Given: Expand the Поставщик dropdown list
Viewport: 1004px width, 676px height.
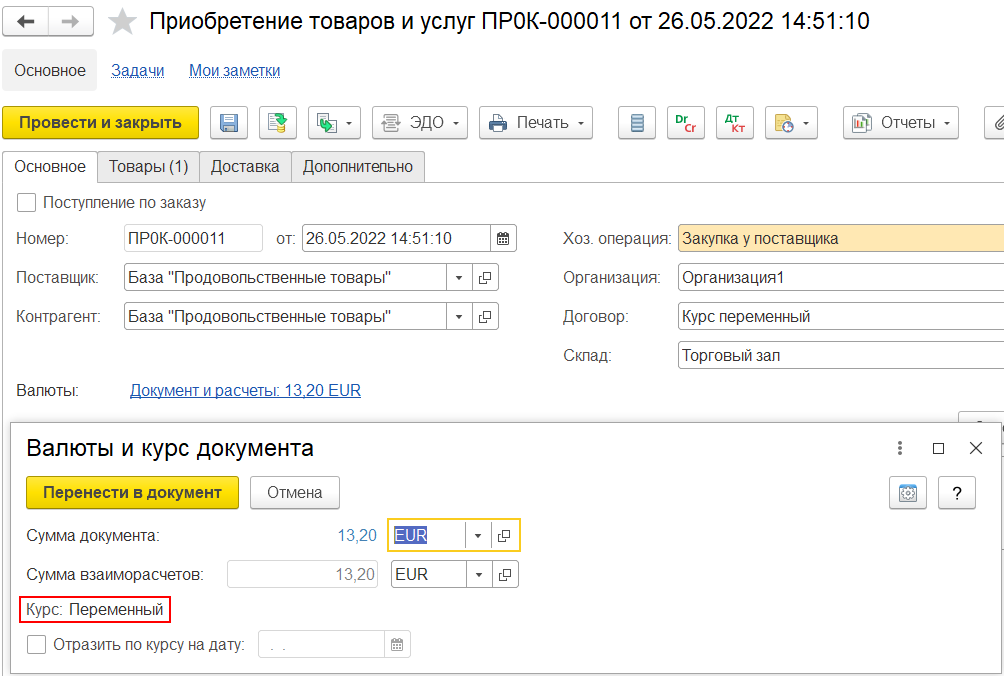Looking at the screenshot, I should (x=459, y=278).
